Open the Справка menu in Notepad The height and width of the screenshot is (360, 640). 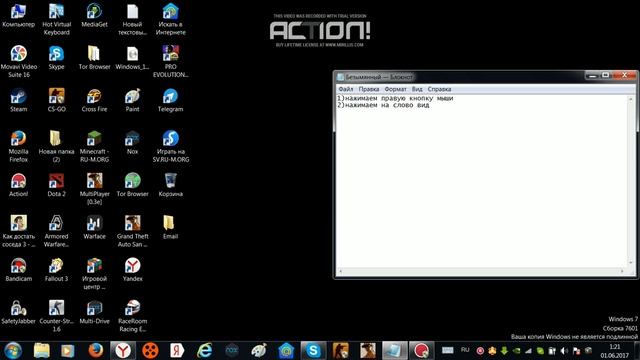click(439, 89)
